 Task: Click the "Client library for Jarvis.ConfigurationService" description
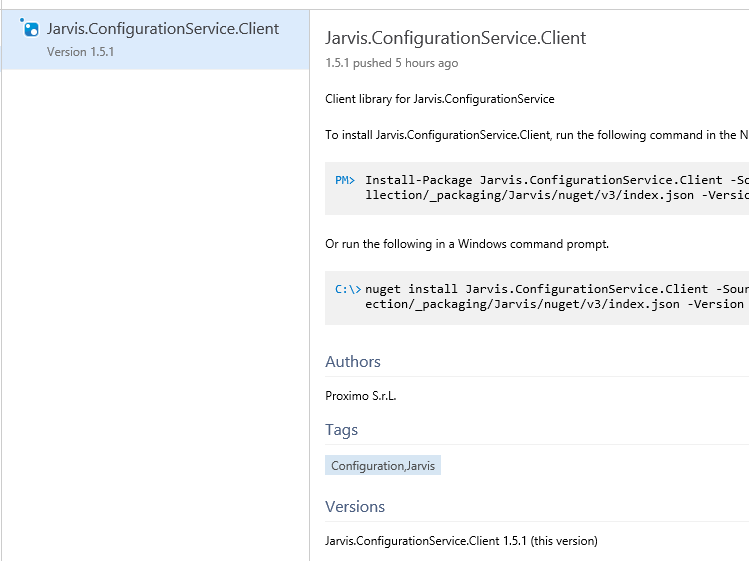click(x=439, y=99)
